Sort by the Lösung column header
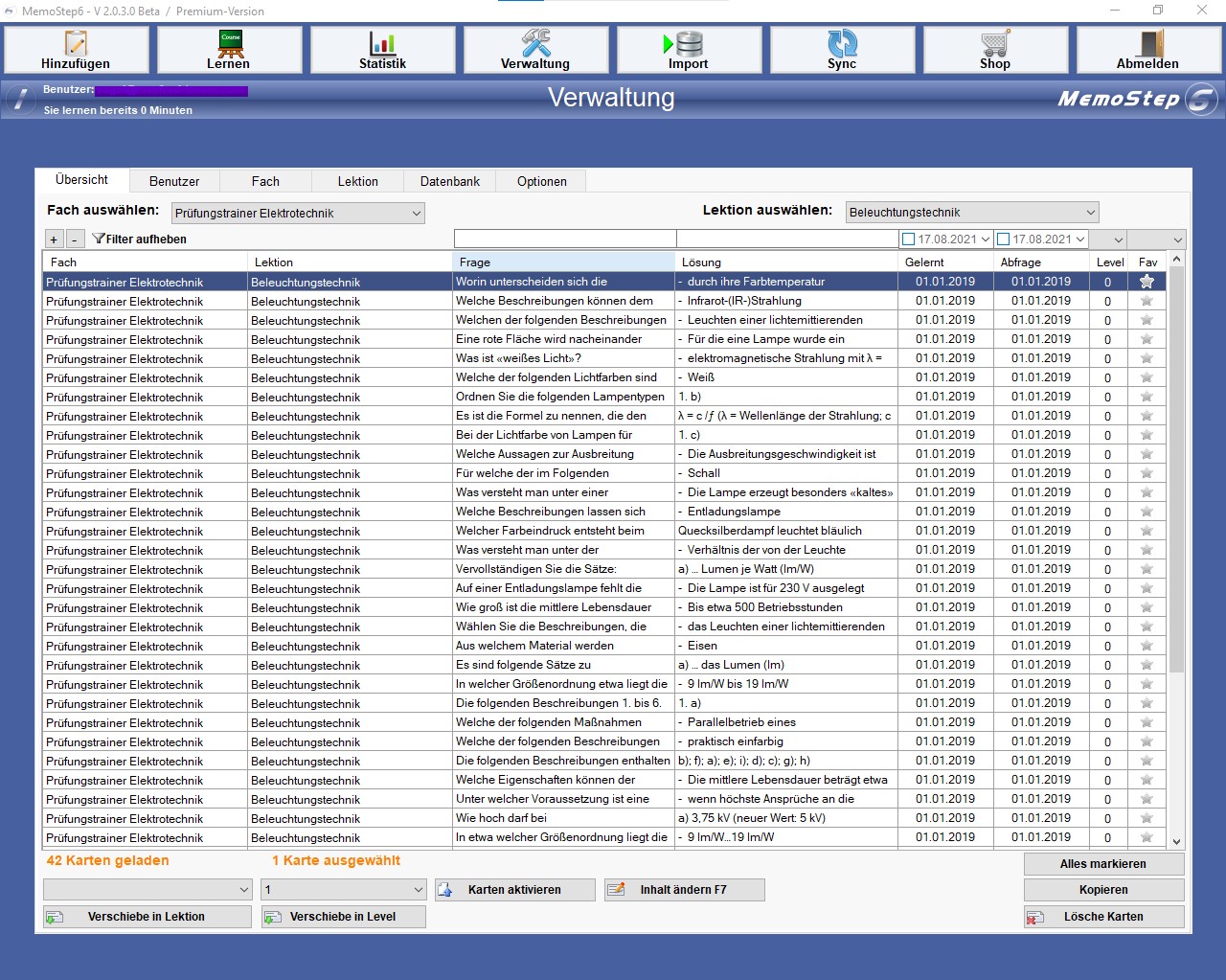 click(x=786, y=262)
